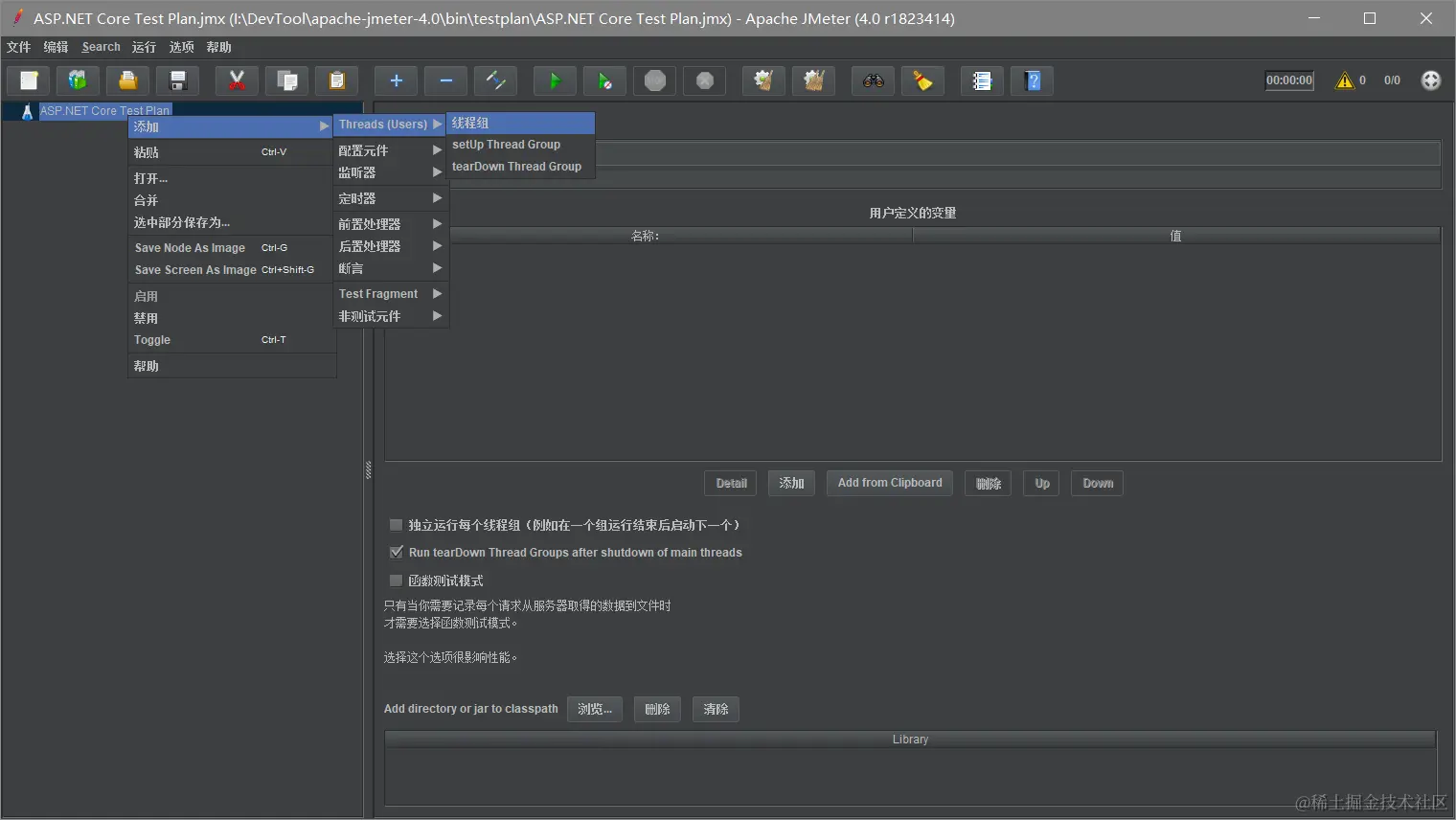The height and width of the screenshot is (820, 1456).
Task: Click the Down button under variables table
Action: point(1098,483)
